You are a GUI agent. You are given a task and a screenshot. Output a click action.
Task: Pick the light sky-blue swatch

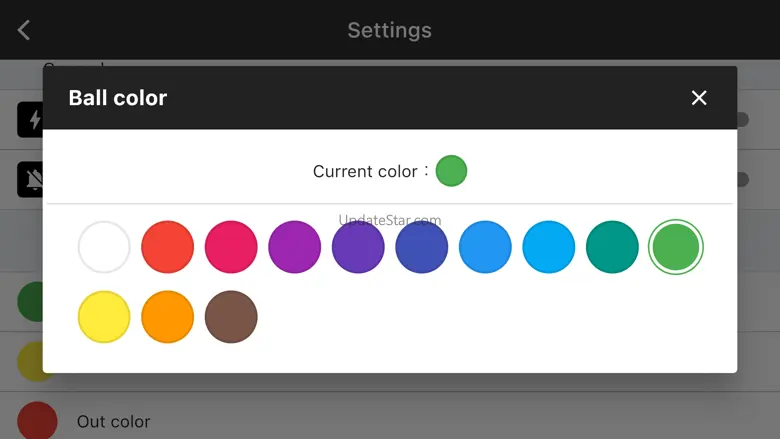pyautogui.click(x=549, y=247)
